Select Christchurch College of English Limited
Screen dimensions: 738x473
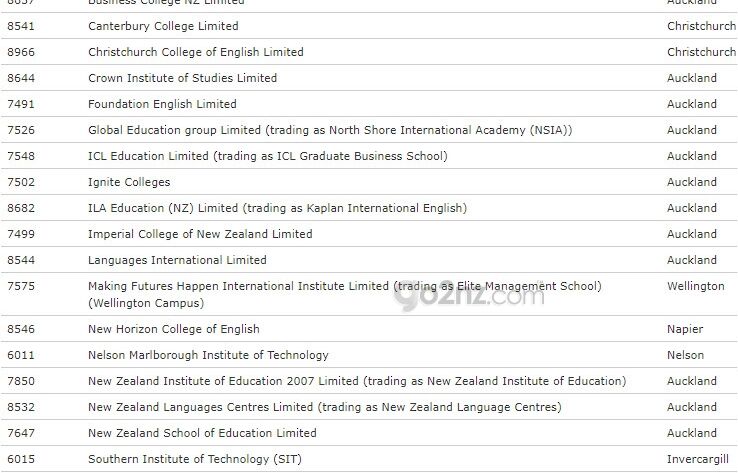click(195, 52)
